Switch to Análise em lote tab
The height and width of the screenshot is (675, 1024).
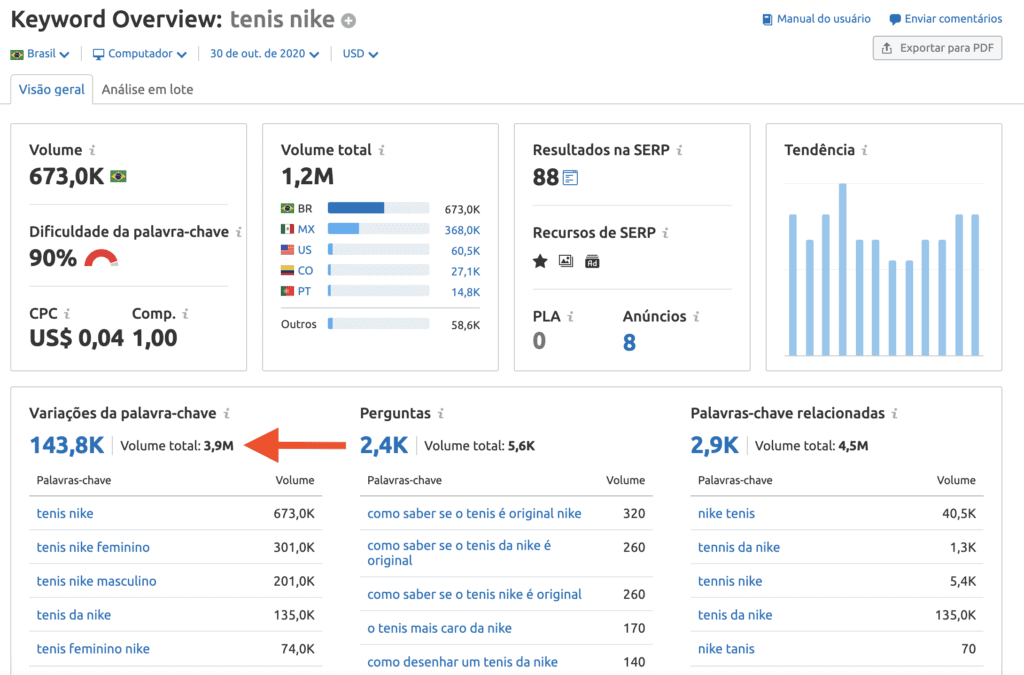click(148, 89)
